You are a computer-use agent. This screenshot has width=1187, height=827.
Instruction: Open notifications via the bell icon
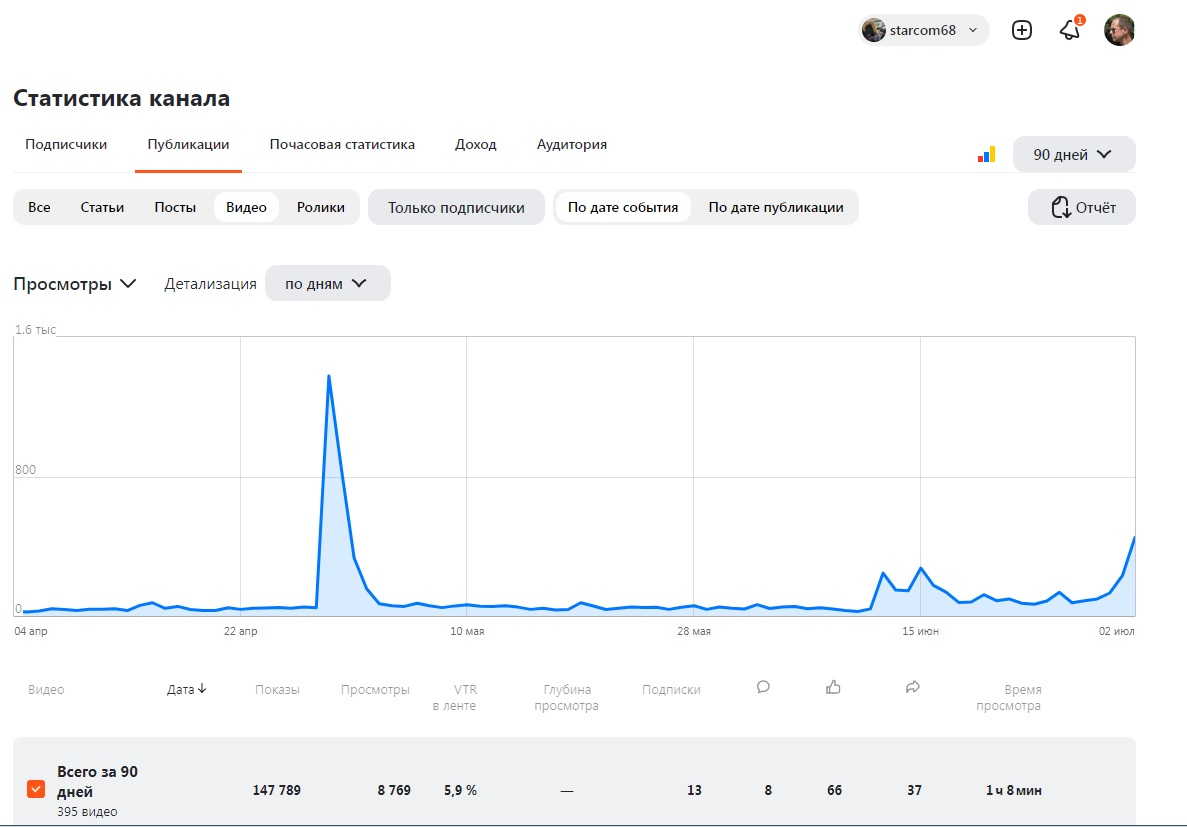pyautogui.click(x=1069, y=30)
